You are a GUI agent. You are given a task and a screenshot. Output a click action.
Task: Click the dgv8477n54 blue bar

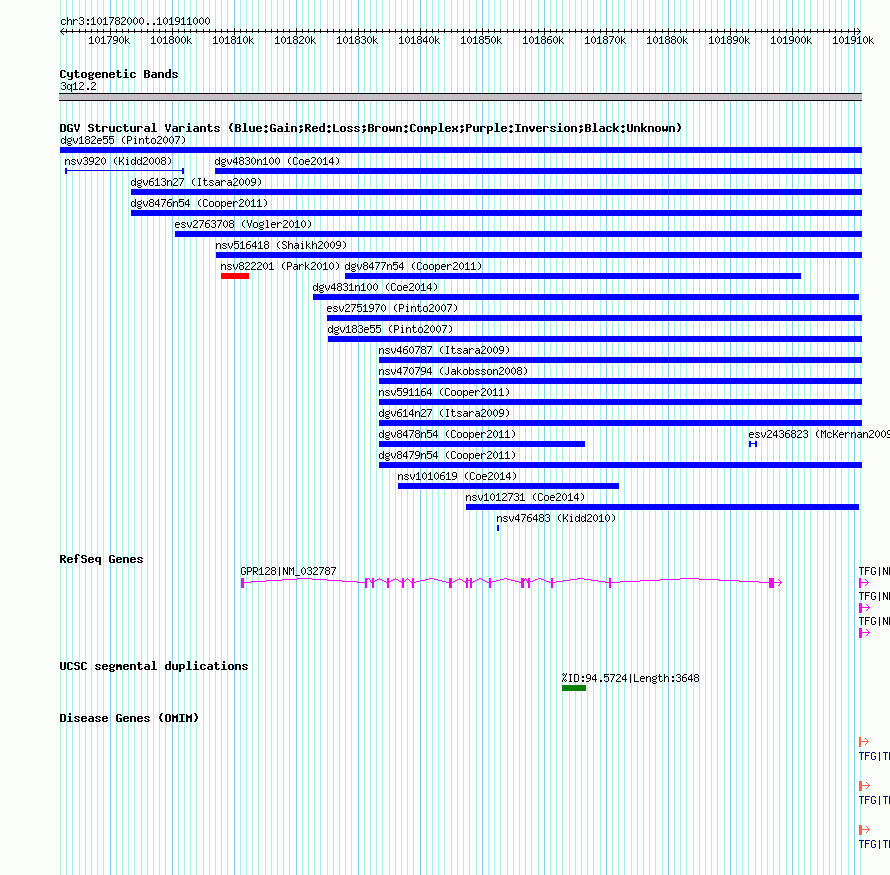click(x=573, y=276)
